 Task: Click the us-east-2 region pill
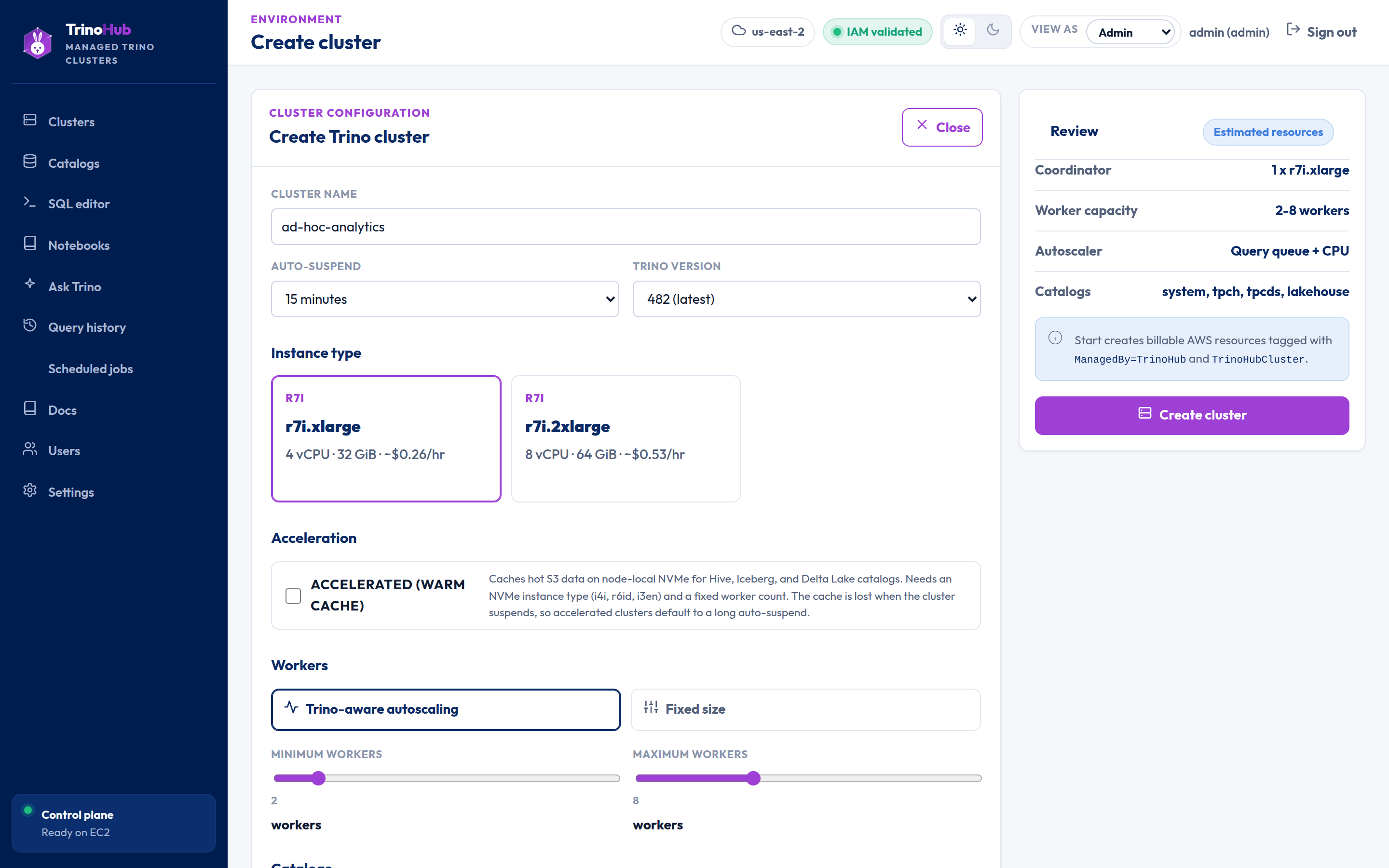point(767,31)
